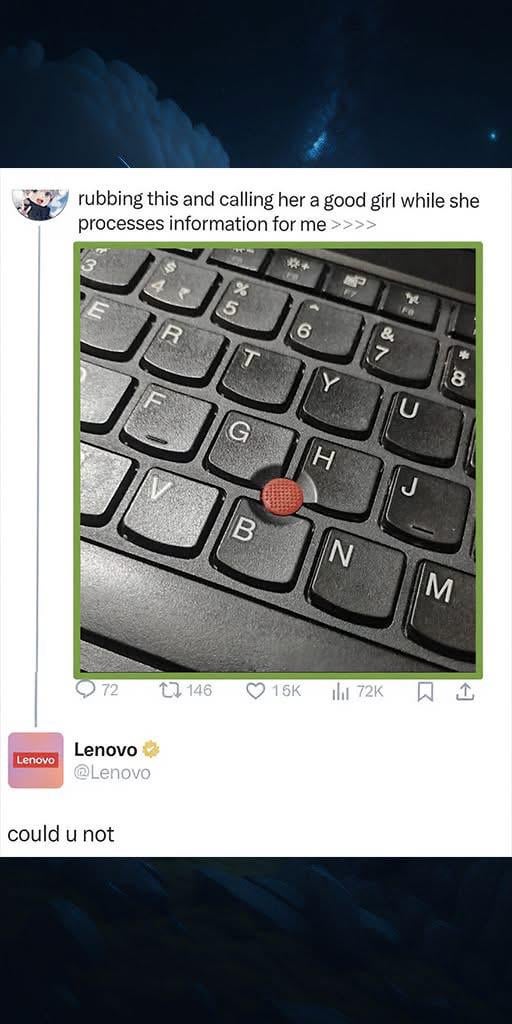
Task: Click the 72K views count
Action: [x=370, y=692]
